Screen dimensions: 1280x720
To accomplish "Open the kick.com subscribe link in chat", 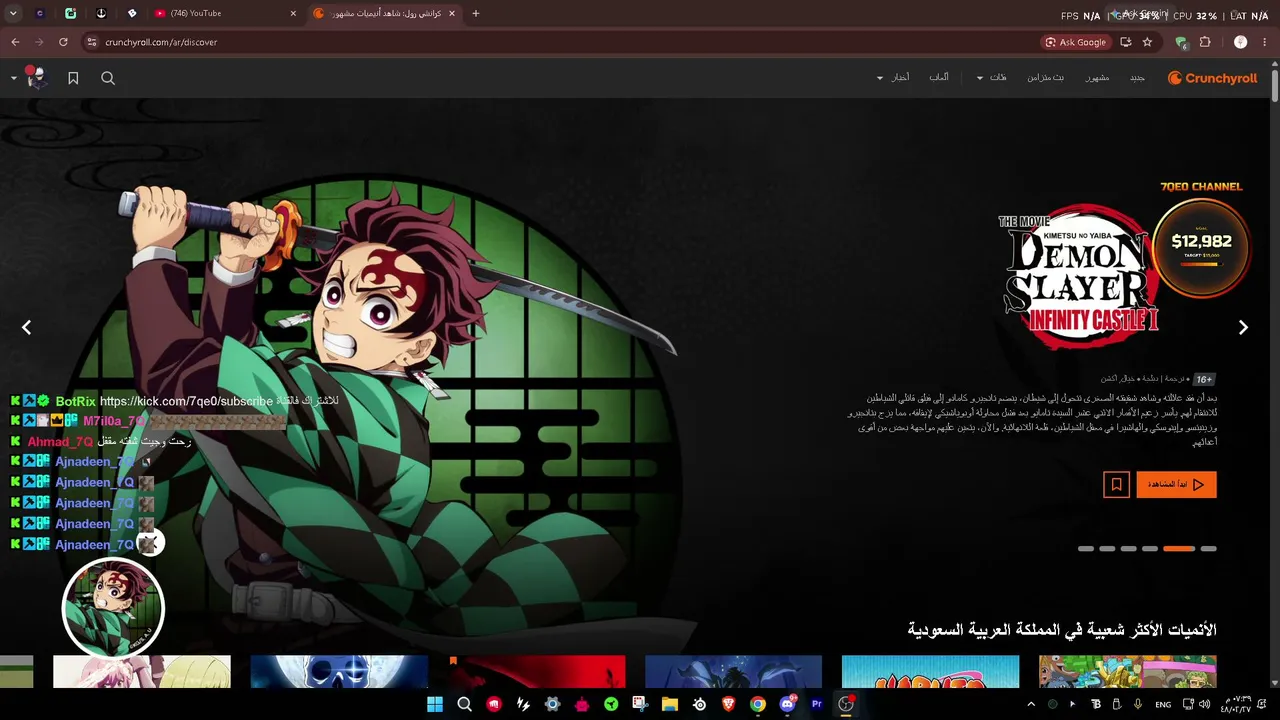I will [186, 401].
